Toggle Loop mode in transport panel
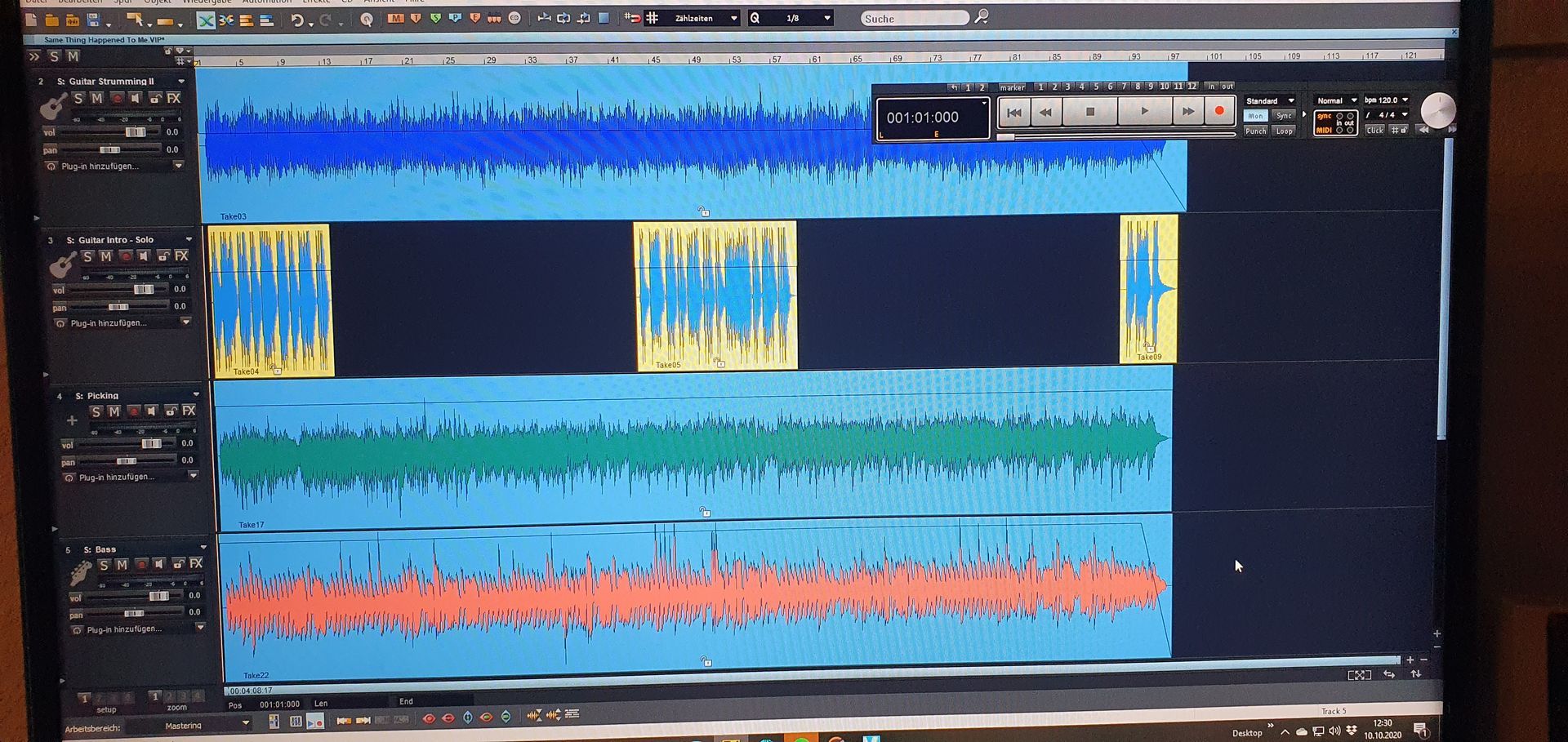The width and height of the screenshot is (1568, 742). pyautogui.click(x=1285, y=131)
